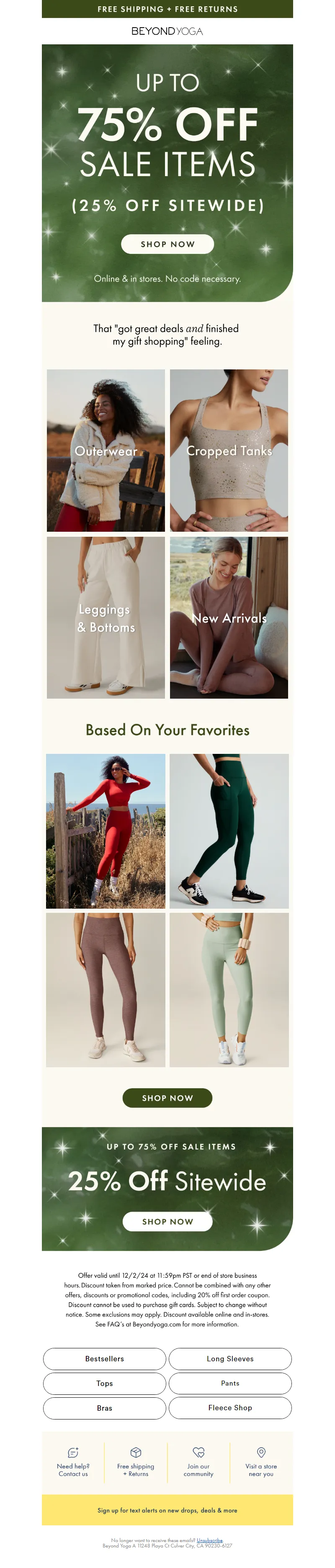The image size is (335, 1568).
Task: View the red outfit product photo
Action: point(106,831)
